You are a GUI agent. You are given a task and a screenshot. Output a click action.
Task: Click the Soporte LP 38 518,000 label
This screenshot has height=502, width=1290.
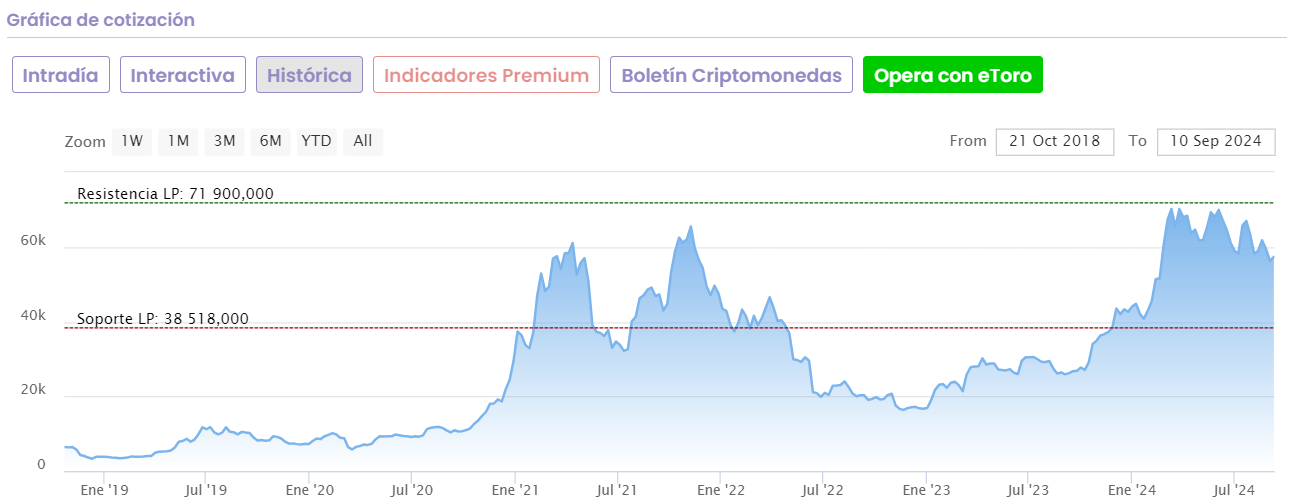point(163,319)
